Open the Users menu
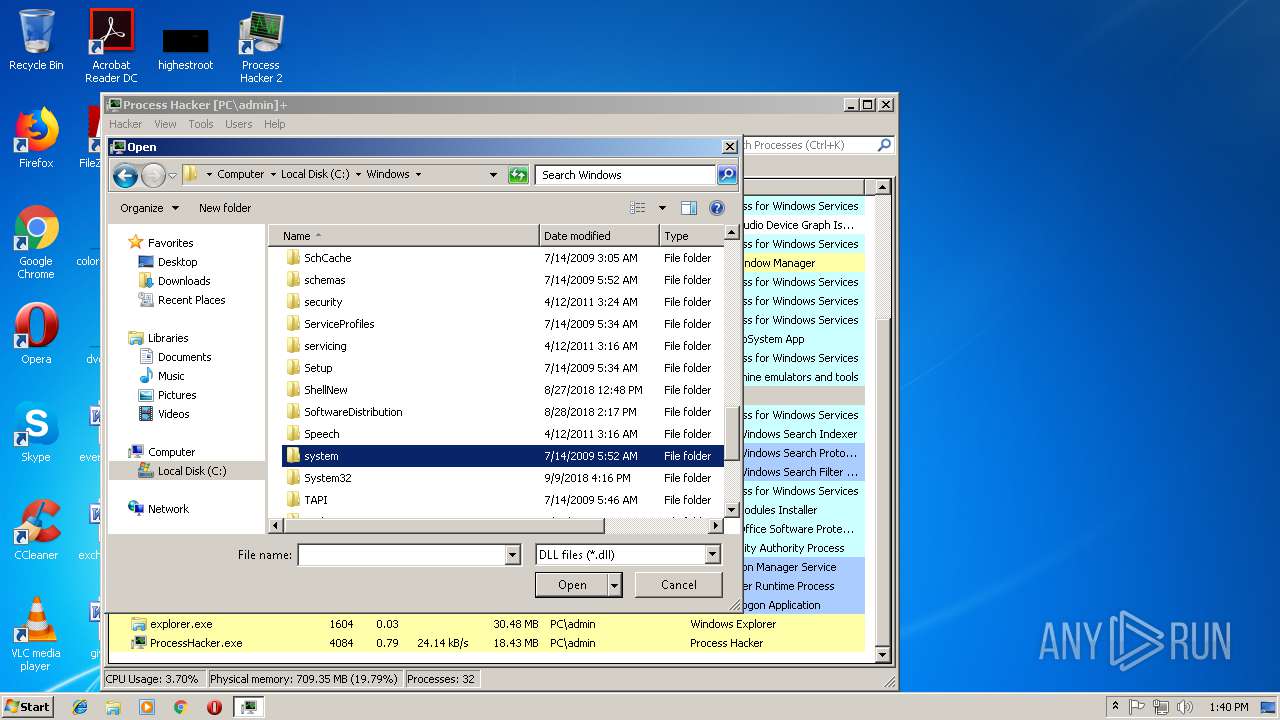 pos(239,124)
